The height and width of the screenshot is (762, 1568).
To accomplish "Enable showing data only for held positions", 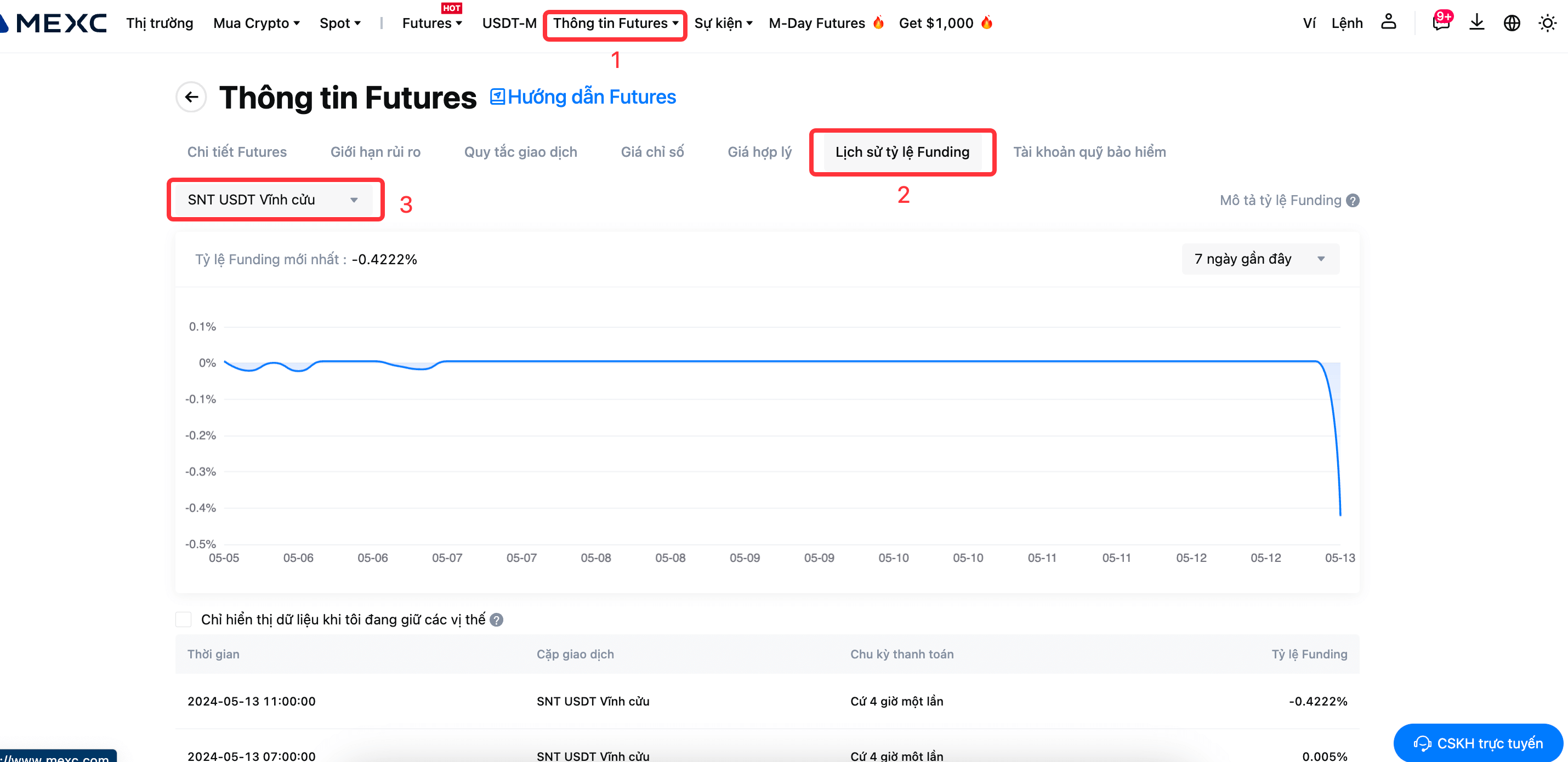I will 183,619.
